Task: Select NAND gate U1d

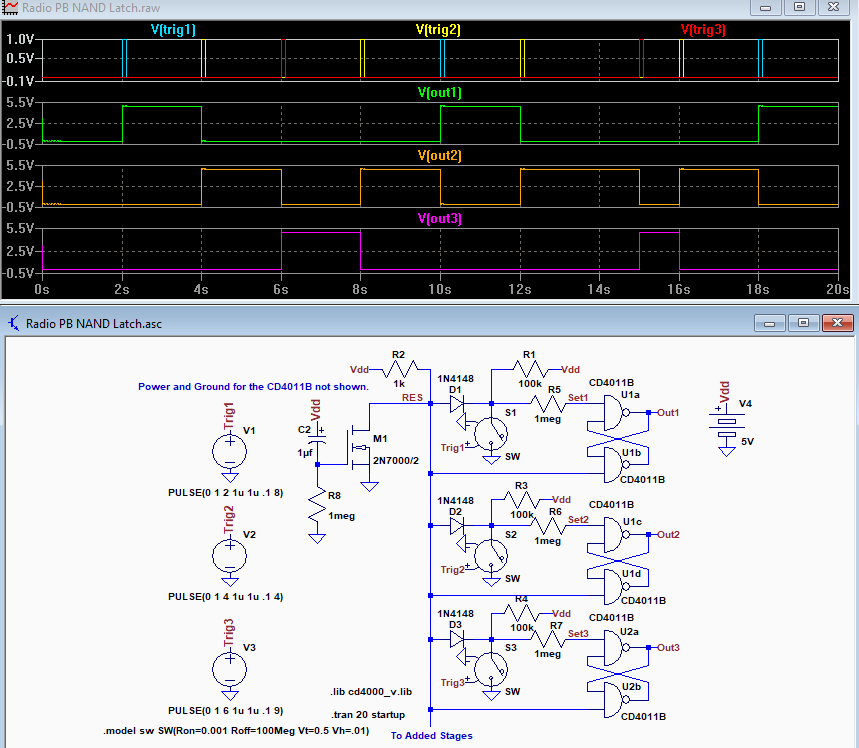Action: tap(617, 586)
